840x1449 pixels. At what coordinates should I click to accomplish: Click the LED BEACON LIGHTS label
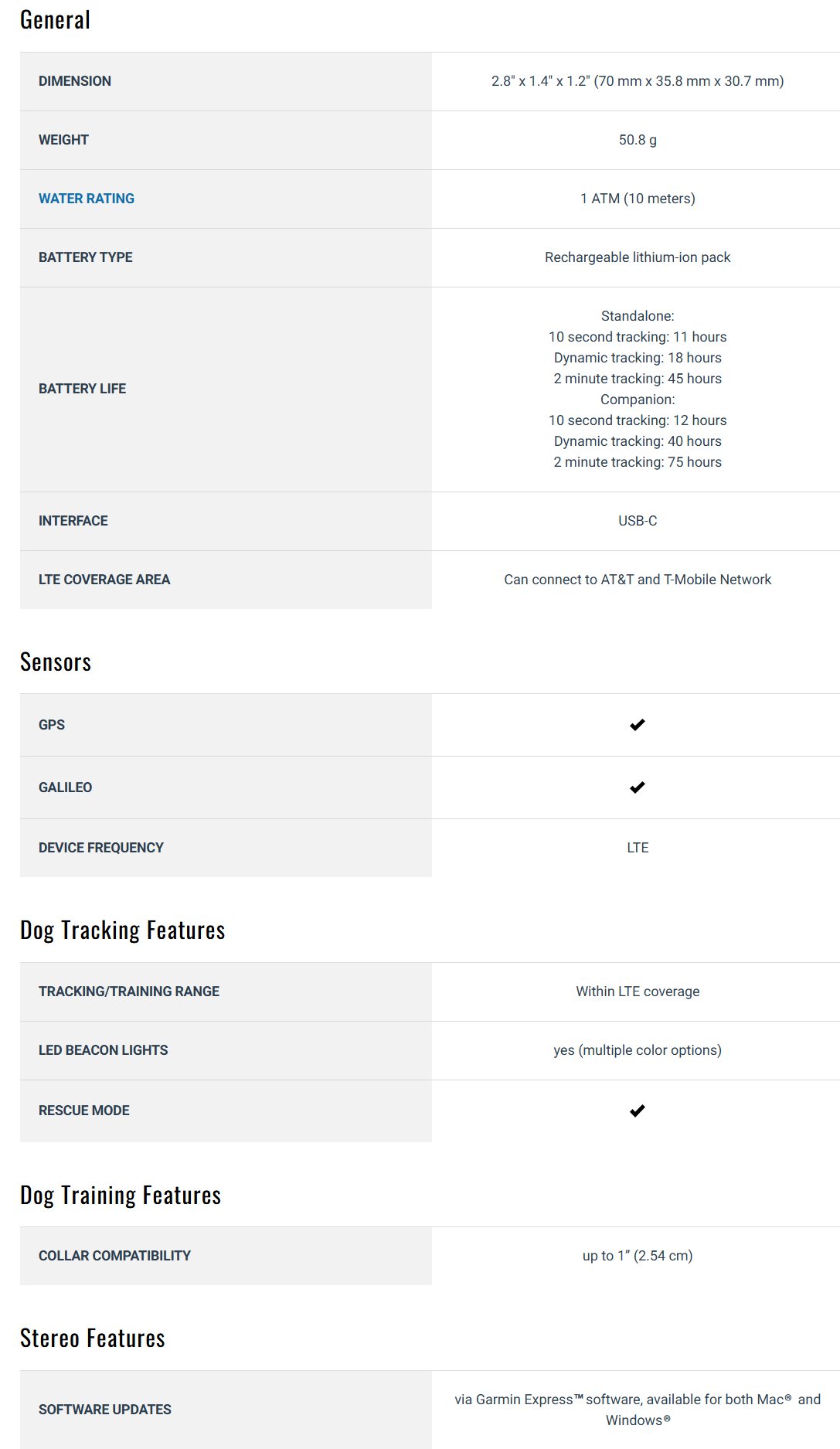tap(104, 1050)
